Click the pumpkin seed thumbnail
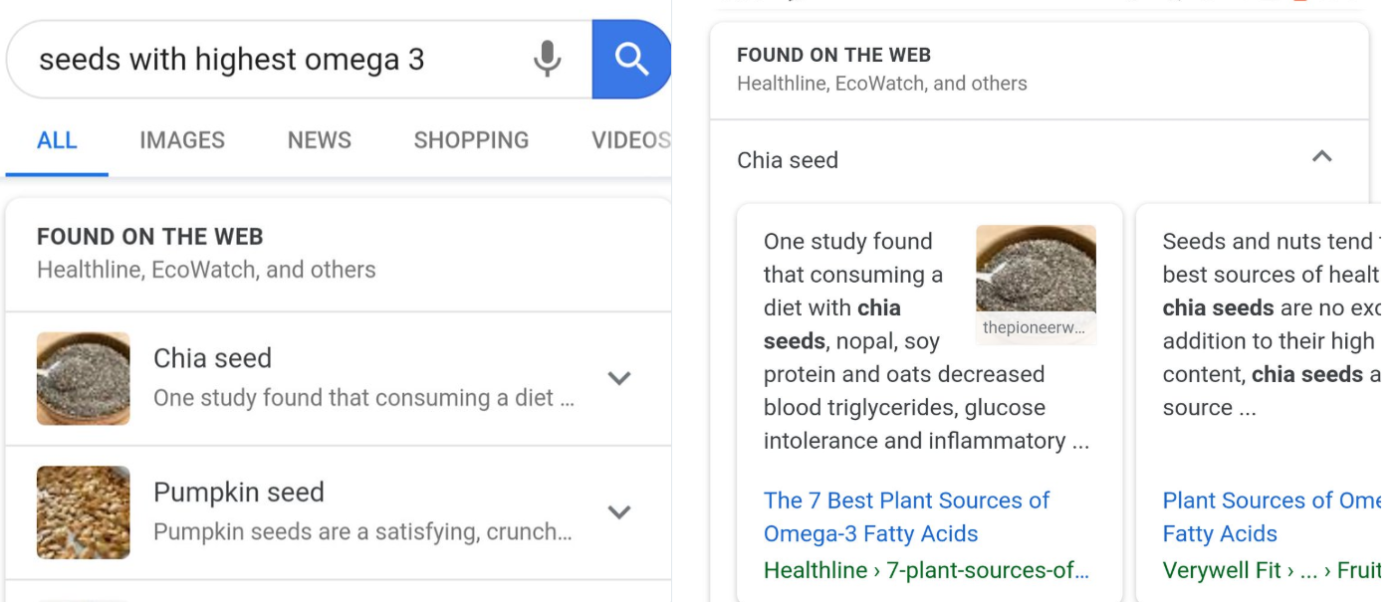The image size is (1400, 602). 83,512
